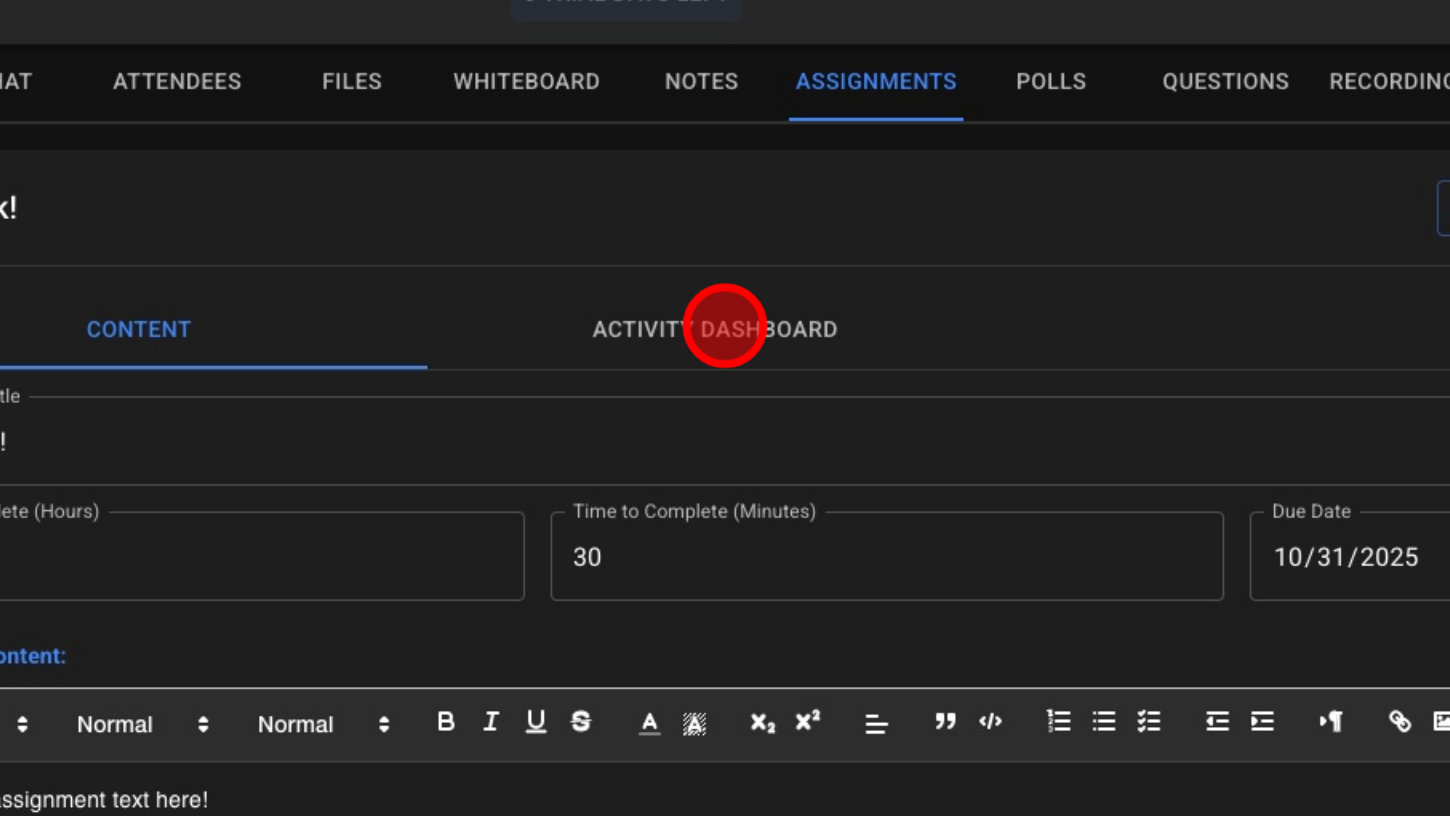Image resolution: width=1450 pixels, height=816 pixels.
Task: Open the Activity Dashboard tab
Action: pos(714,330)
